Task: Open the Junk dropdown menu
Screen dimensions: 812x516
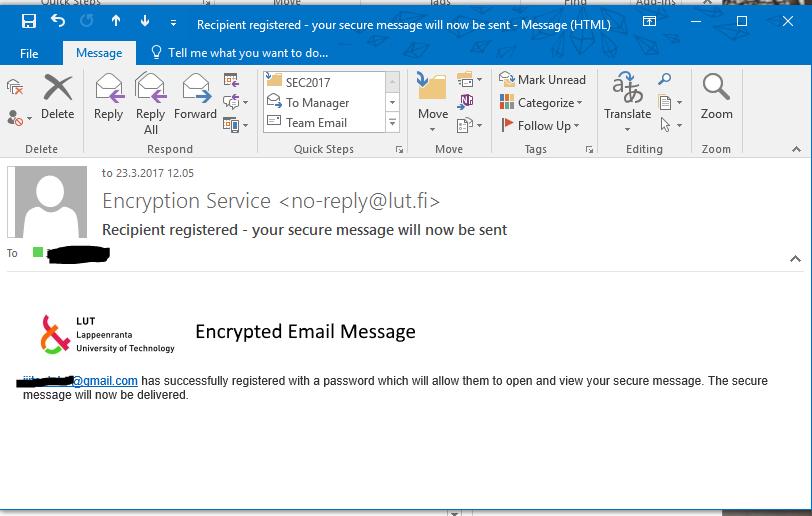Action: coord(20,119)
